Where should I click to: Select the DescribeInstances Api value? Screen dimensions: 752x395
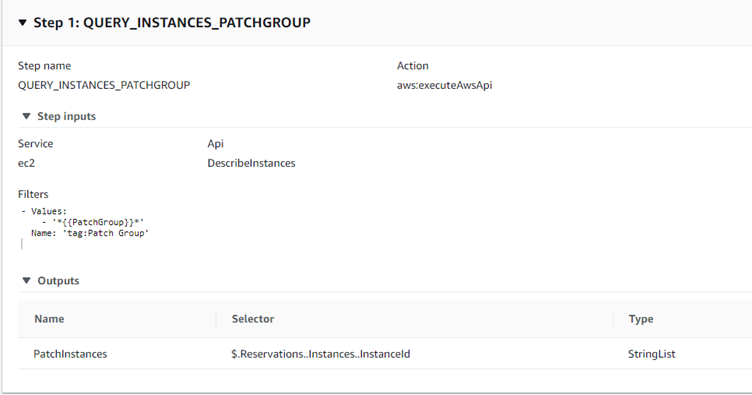[x=251, y=163]
